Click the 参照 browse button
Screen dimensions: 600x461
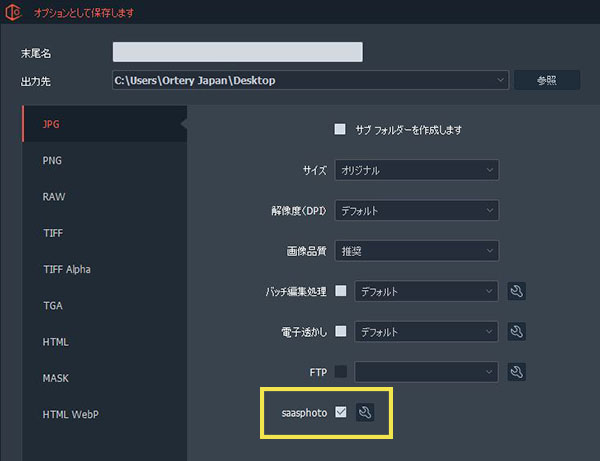pyautogui.click(x=546, y=80)
